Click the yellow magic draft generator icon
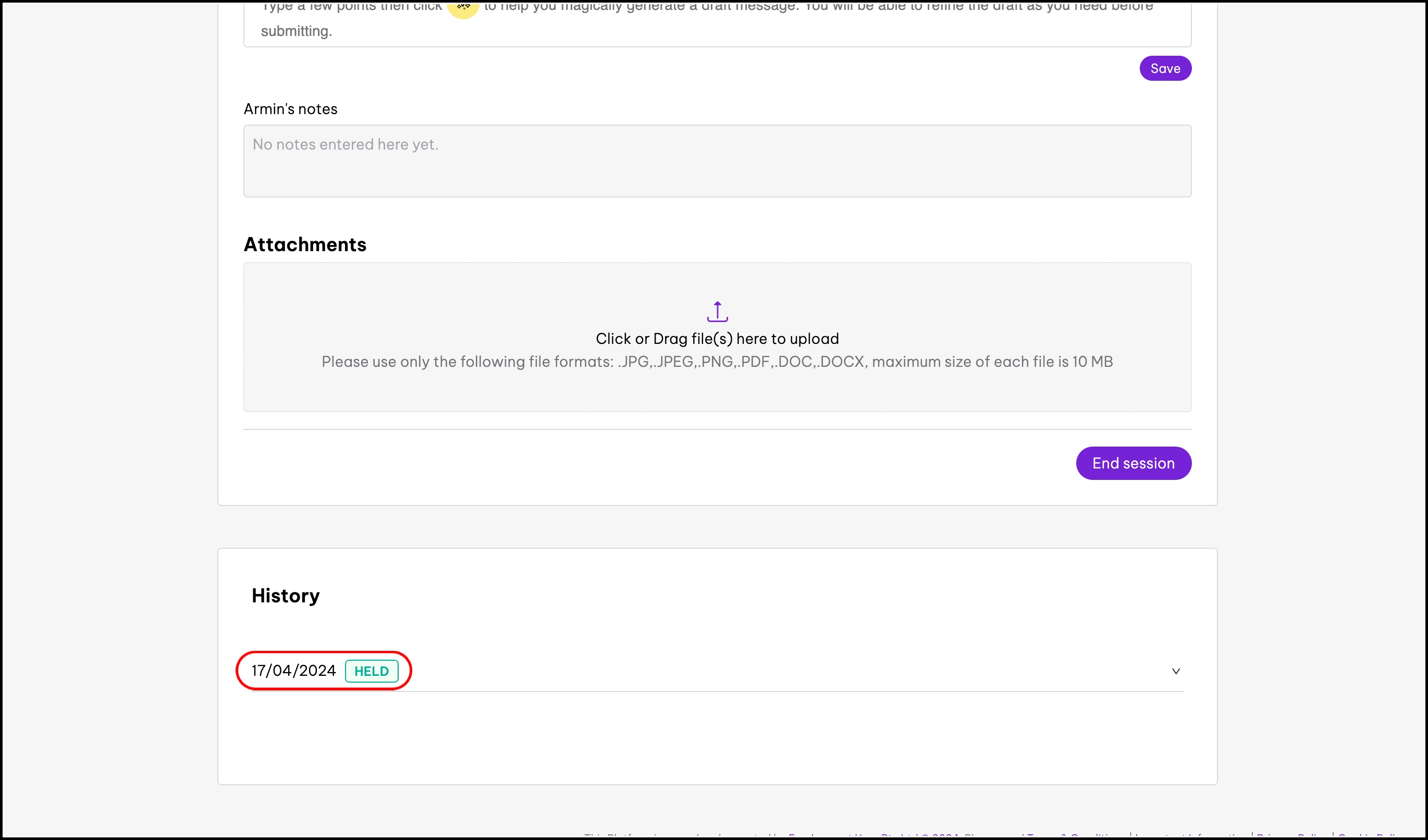 coord(463,8)
